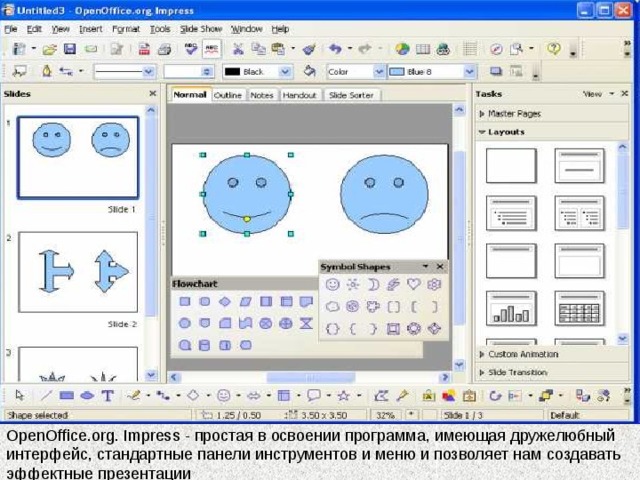This screenshot has width=640, height=480.
Task: Copy the selection using the Copy icon
Action: [258, 49]
